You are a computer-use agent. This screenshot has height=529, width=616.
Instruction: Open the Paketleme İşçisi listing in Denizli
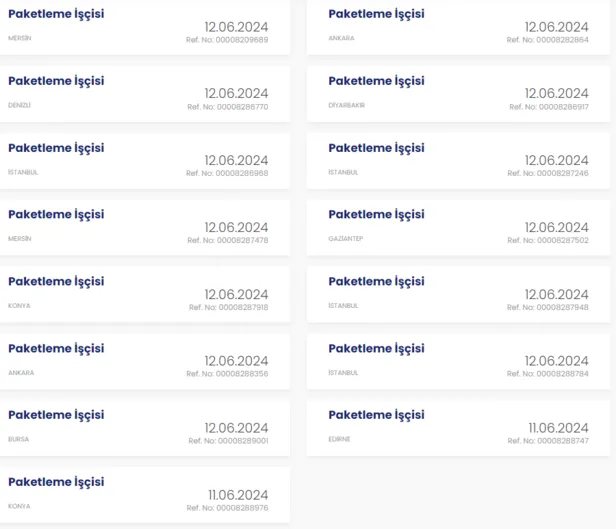point(56,81)
